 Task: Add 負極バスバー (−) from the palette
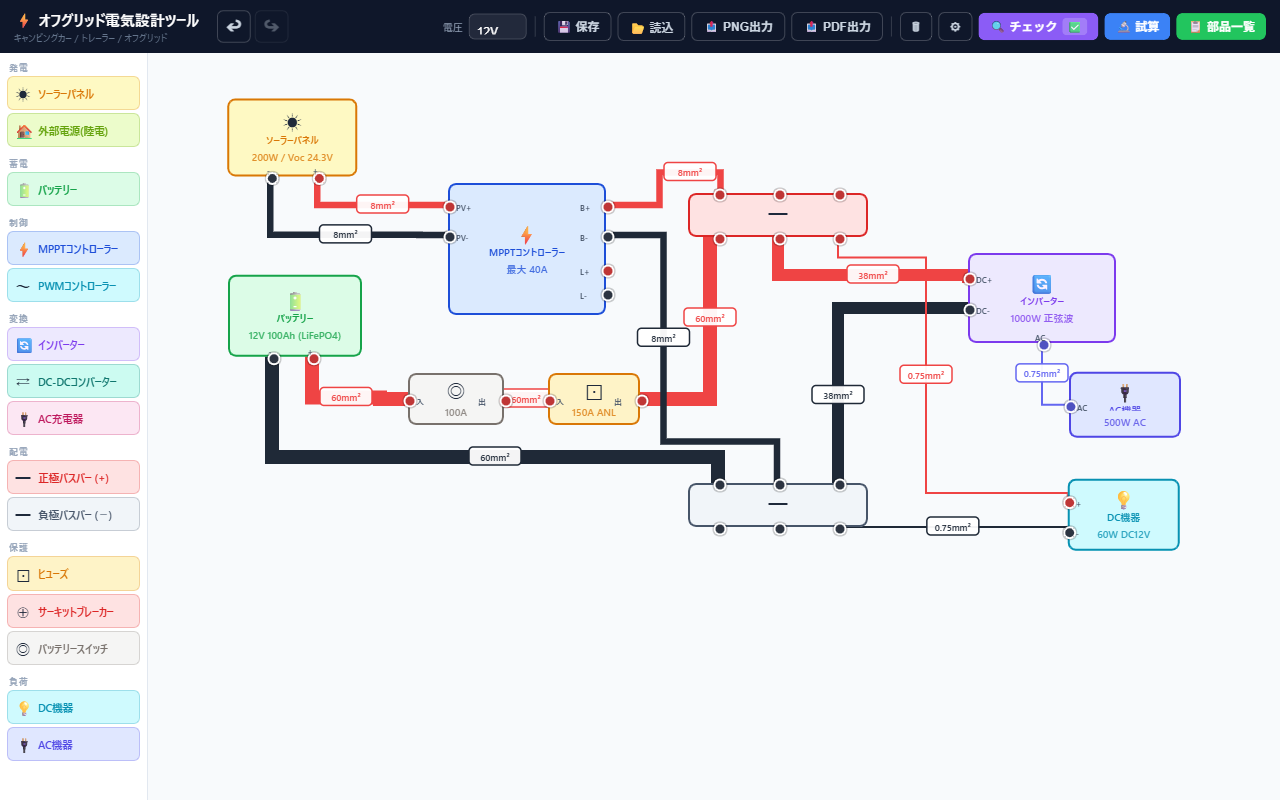click(73, 514)
